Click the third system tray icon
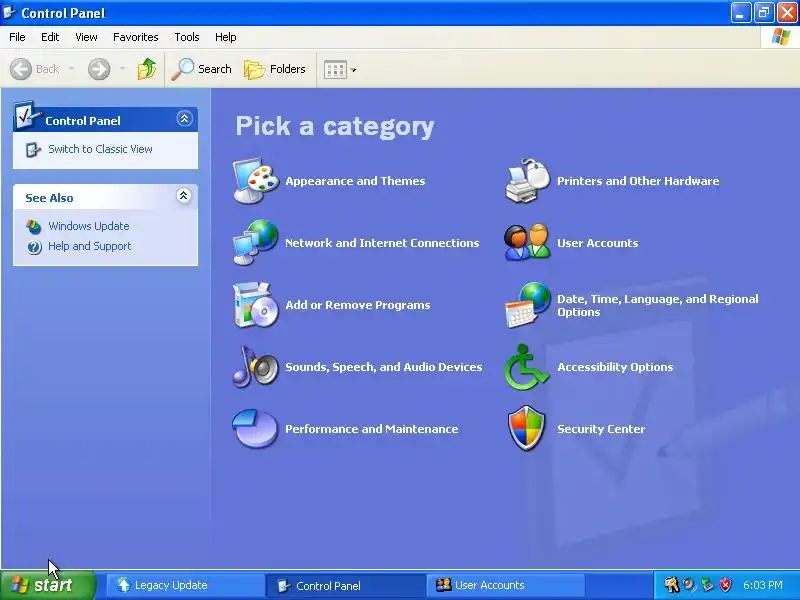The height and width of the screenshot is (600, 800). [x=707, y=585]
